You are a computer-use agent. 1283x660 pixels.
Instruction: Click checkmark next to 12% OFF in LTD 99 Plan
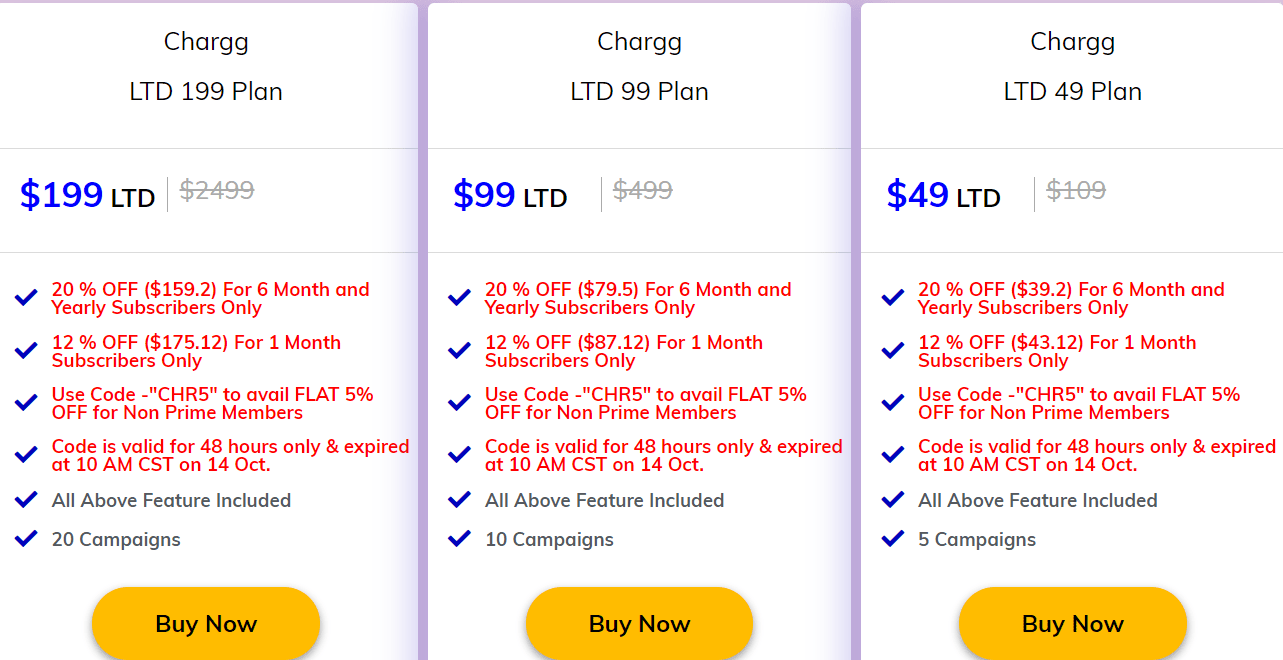pyautogui.click(x=459, y=349)
